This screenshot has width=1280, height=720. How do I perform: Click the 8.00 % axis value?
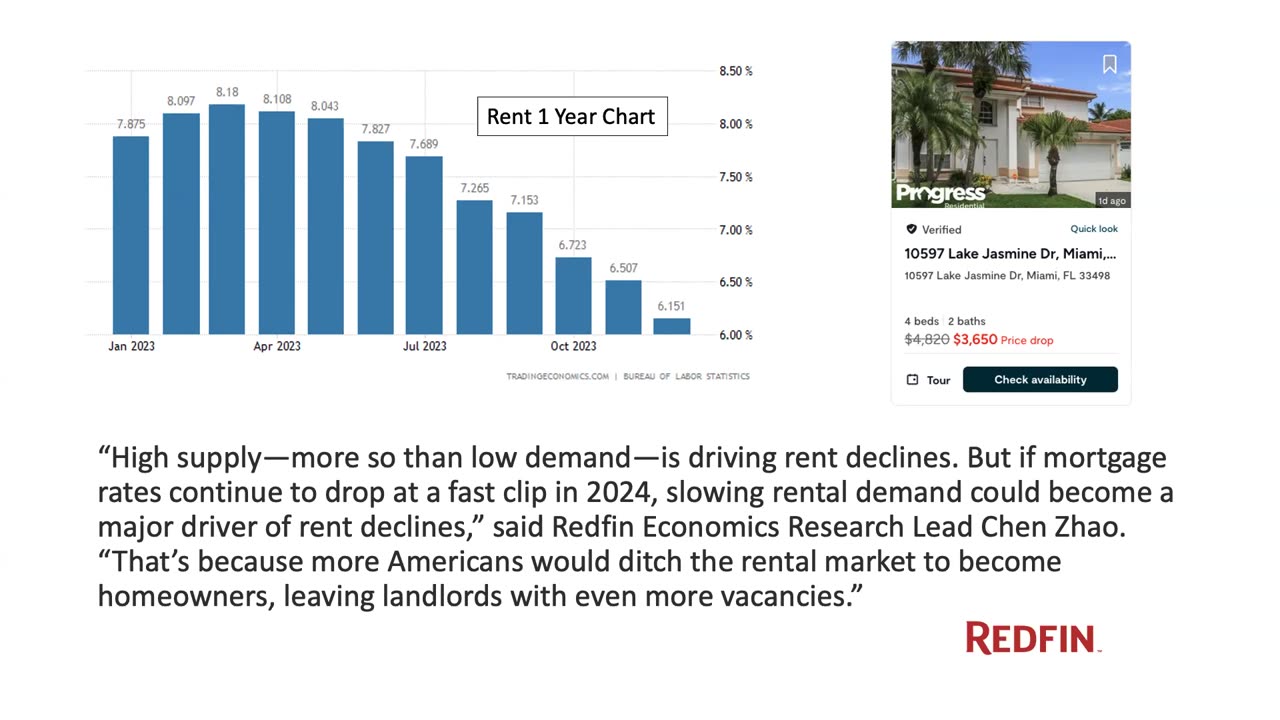coord(736,124)
